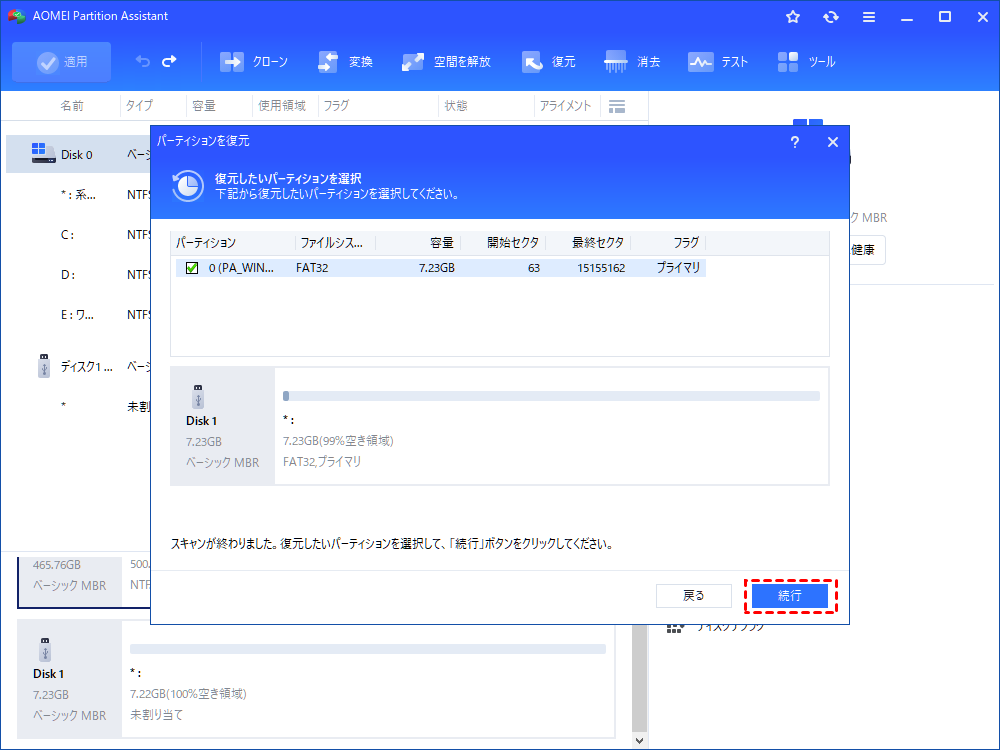This screenshot has height=750, width=1000.
Task: Click the 戻る back button
Action: (x=693, y=596)
